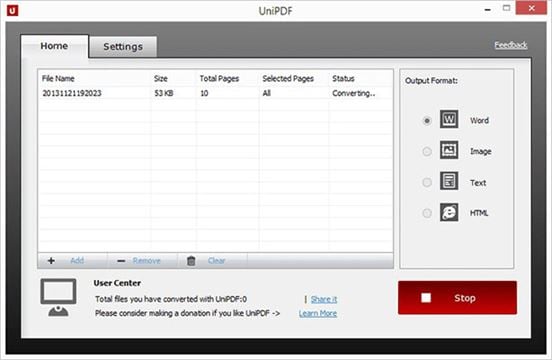Click the plus icon next to Add
The width and height of the screenshot is (552, 360).
(51, 261)
